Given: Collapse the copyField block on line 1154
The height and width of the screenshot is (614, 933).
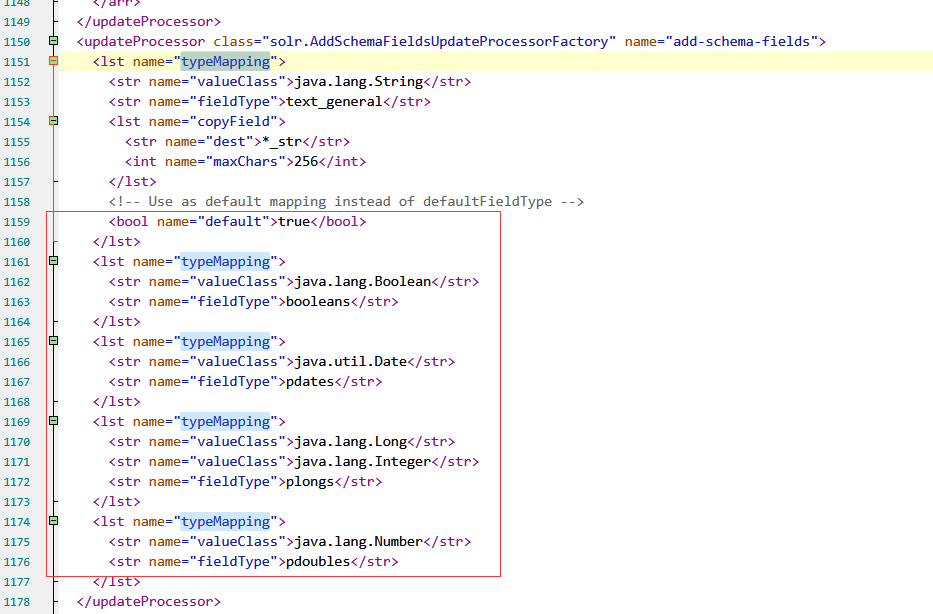Looking at the screenshot, I should [x=53, y=121].
